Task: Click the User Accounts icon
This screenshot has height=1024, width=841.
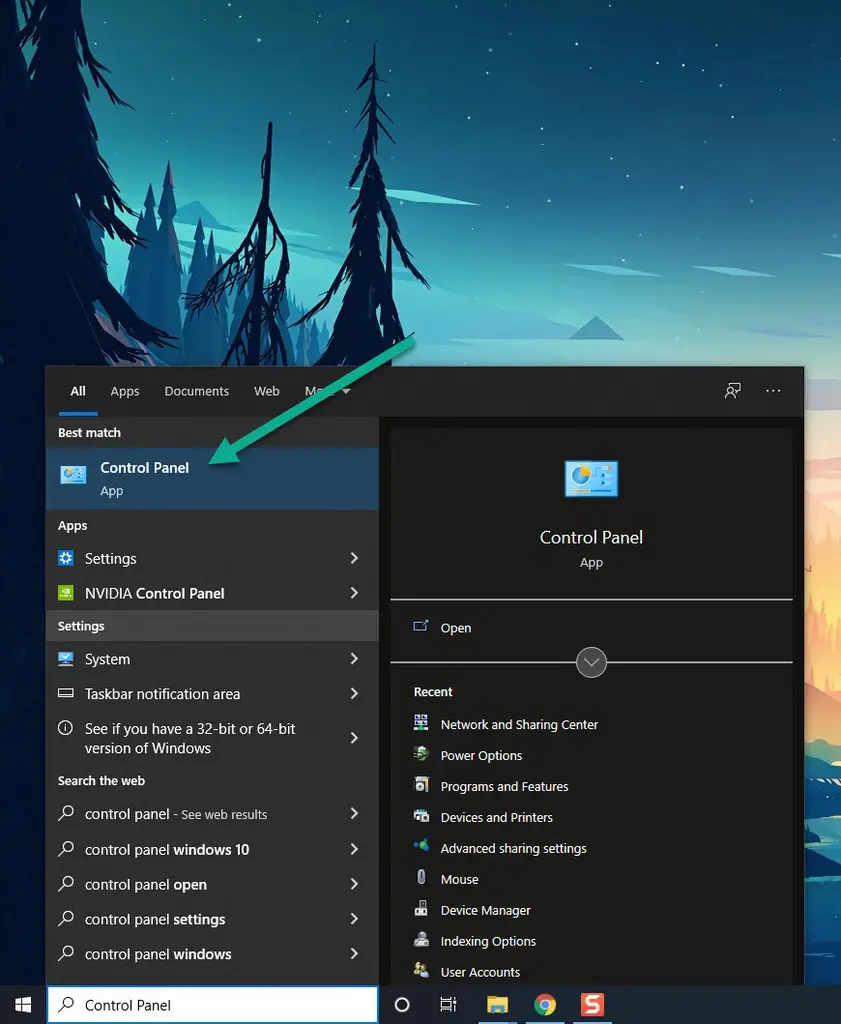Action: pyautogui.click(x=421, y=970)
